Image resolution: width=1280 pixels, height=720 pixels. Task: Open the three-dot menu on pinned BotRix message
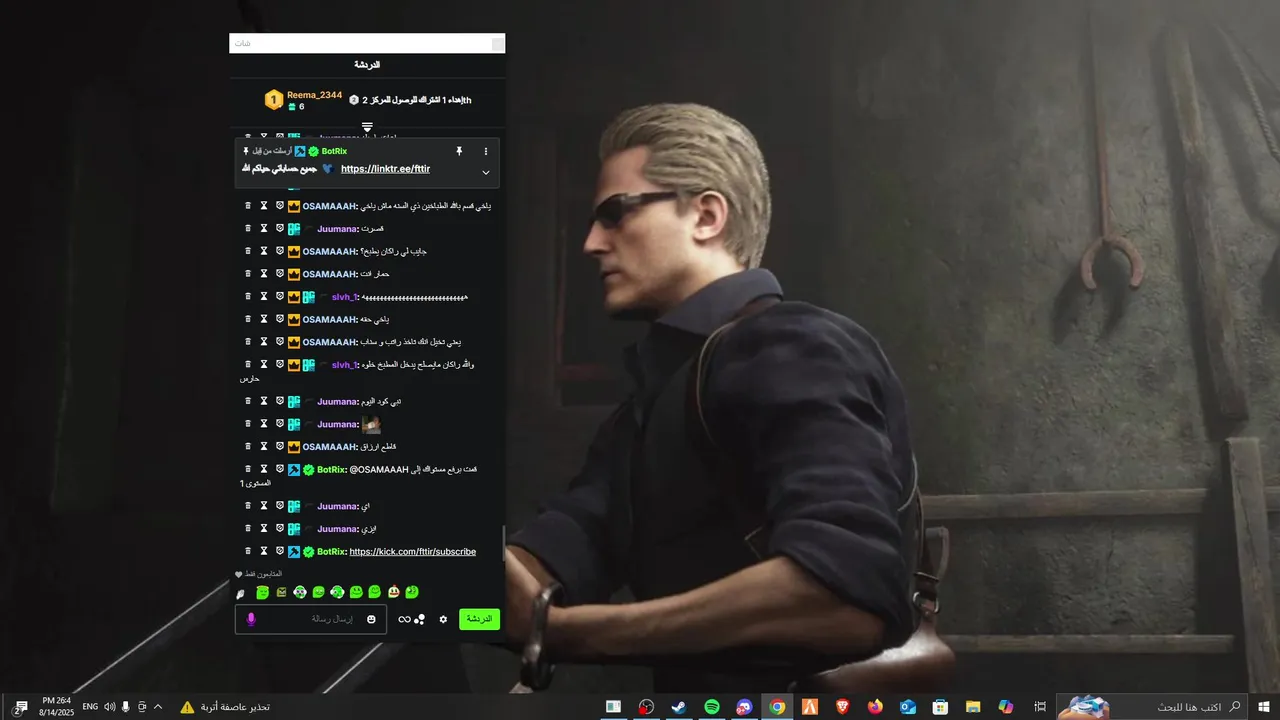(x=486, y=151)
